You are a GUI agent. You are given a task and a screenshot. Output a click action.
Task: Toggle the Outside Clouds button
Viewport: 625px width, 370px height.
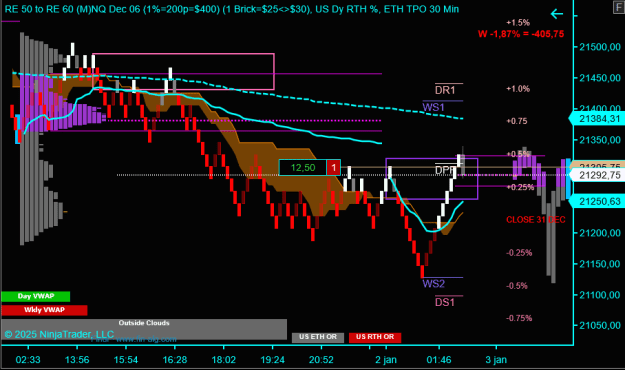pyautogui.click(x=144, y=329)
